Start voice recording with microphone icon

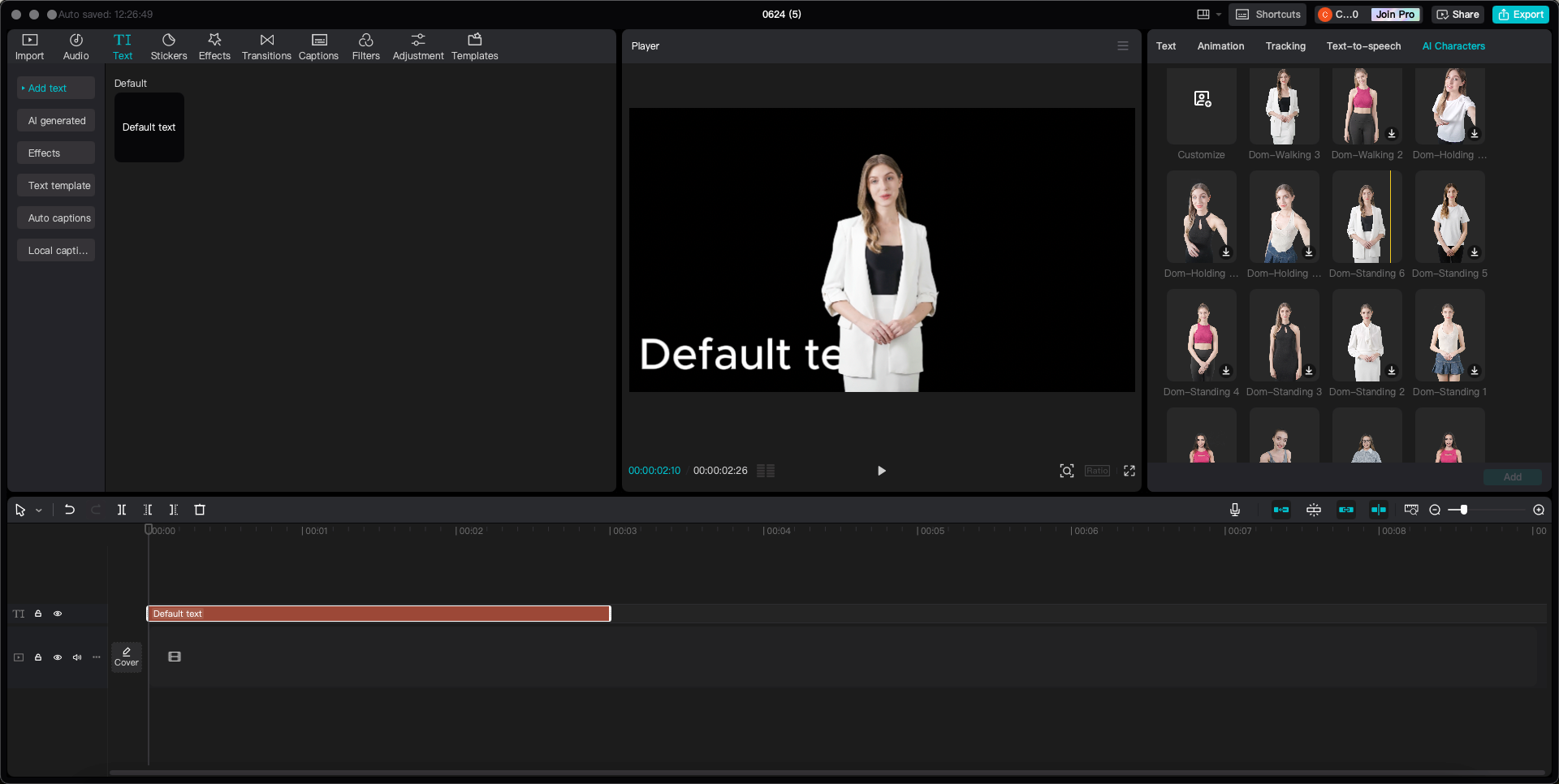tap(1234, 510)
